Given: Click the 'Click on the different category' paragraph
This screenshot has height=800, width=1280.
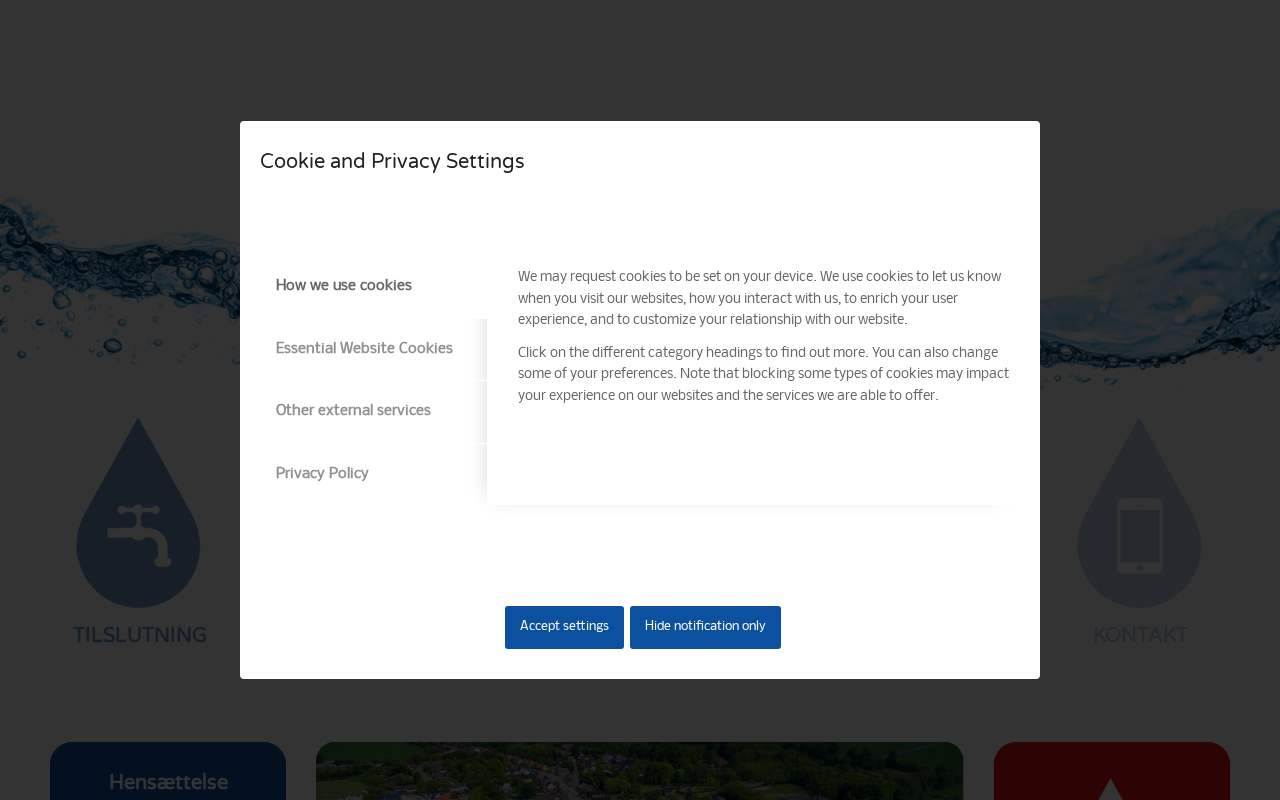Looking at the screenshot, I should tap(763, 374).
